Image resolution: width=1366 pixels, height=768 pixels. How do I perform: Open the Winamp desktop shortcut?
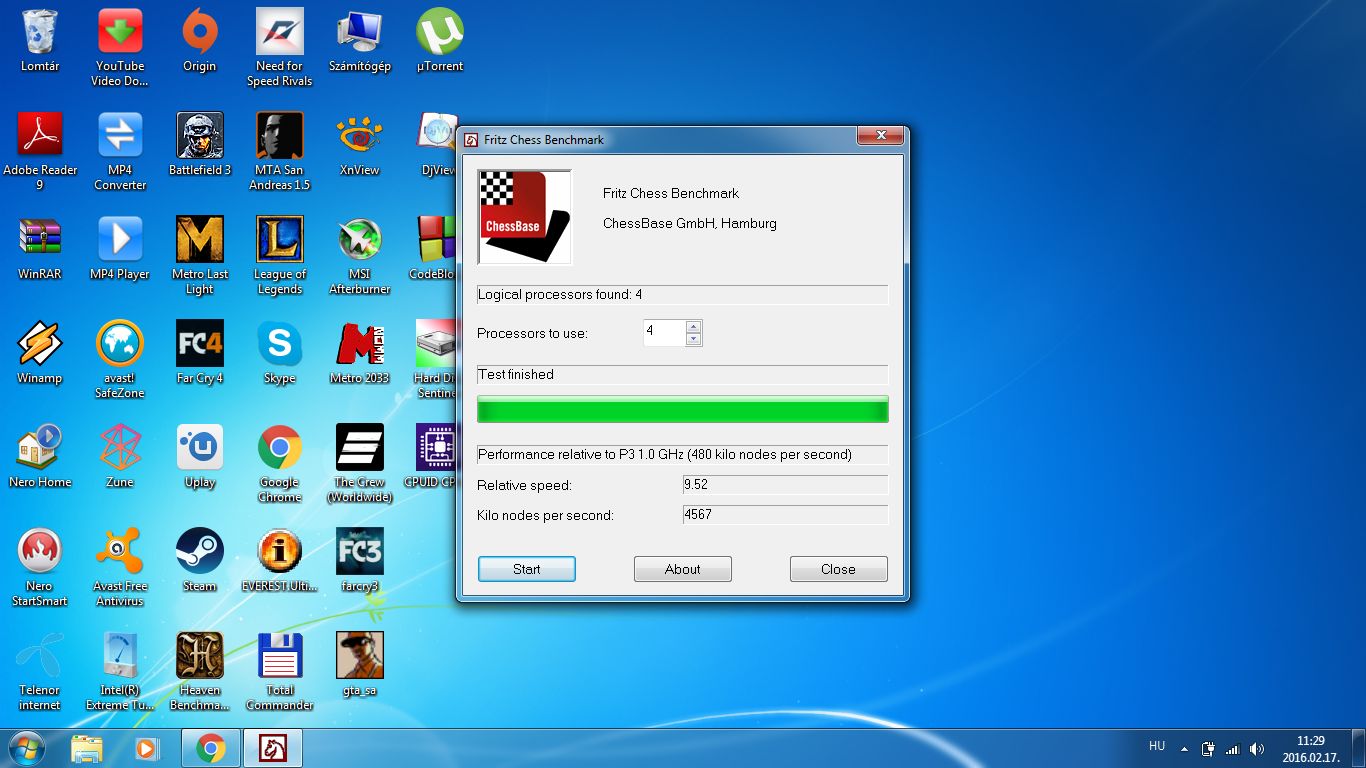(x=40, y=354)
